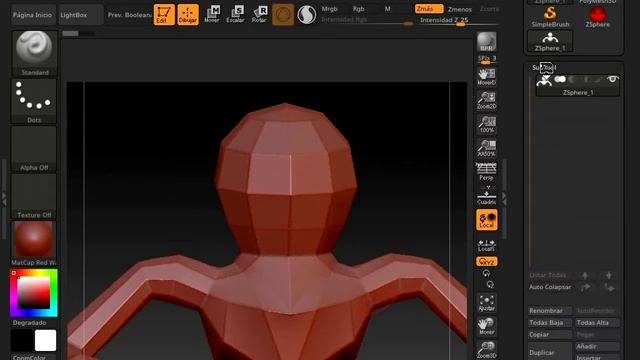The width and height of the screenshot is (640, 360).
Task: Click the Zoom2D icon
Action: click(x=487, y=101)
